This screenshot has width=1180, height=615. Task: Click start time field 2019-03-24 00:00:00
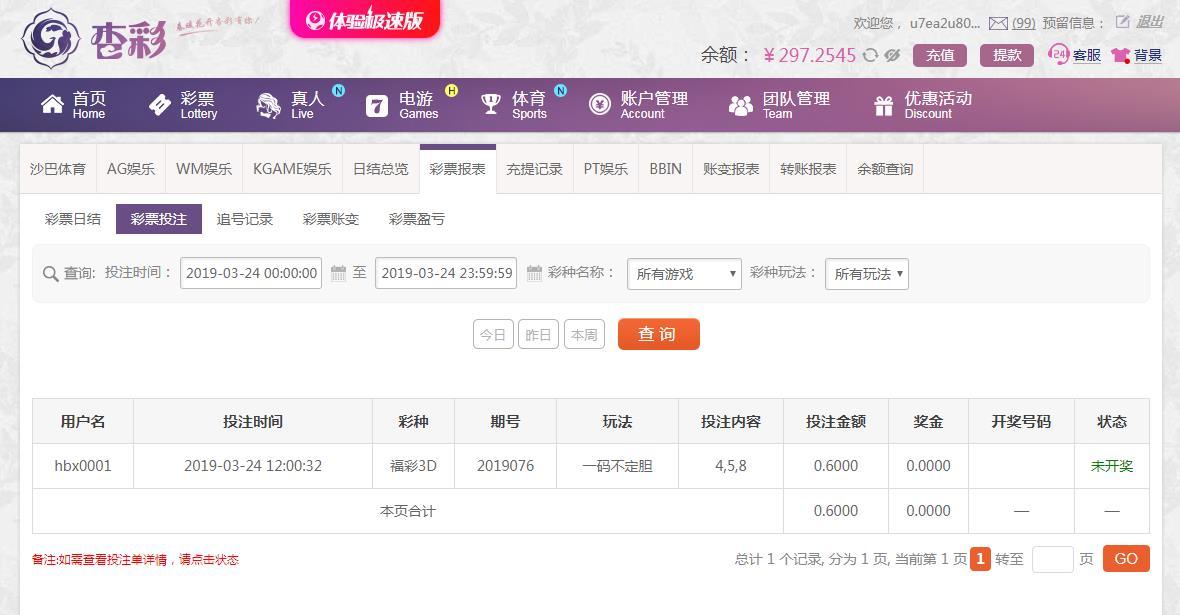251,273
